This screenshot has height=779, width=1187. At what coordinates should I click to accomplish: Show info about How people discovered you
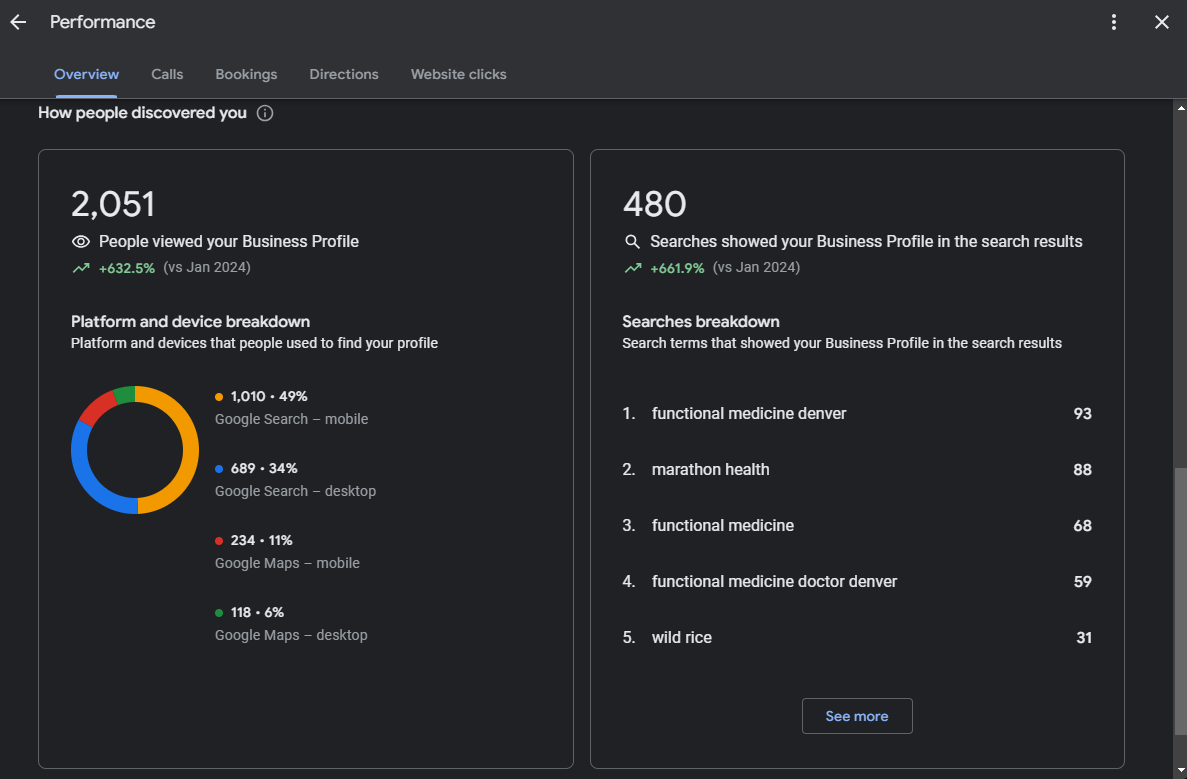265,113
